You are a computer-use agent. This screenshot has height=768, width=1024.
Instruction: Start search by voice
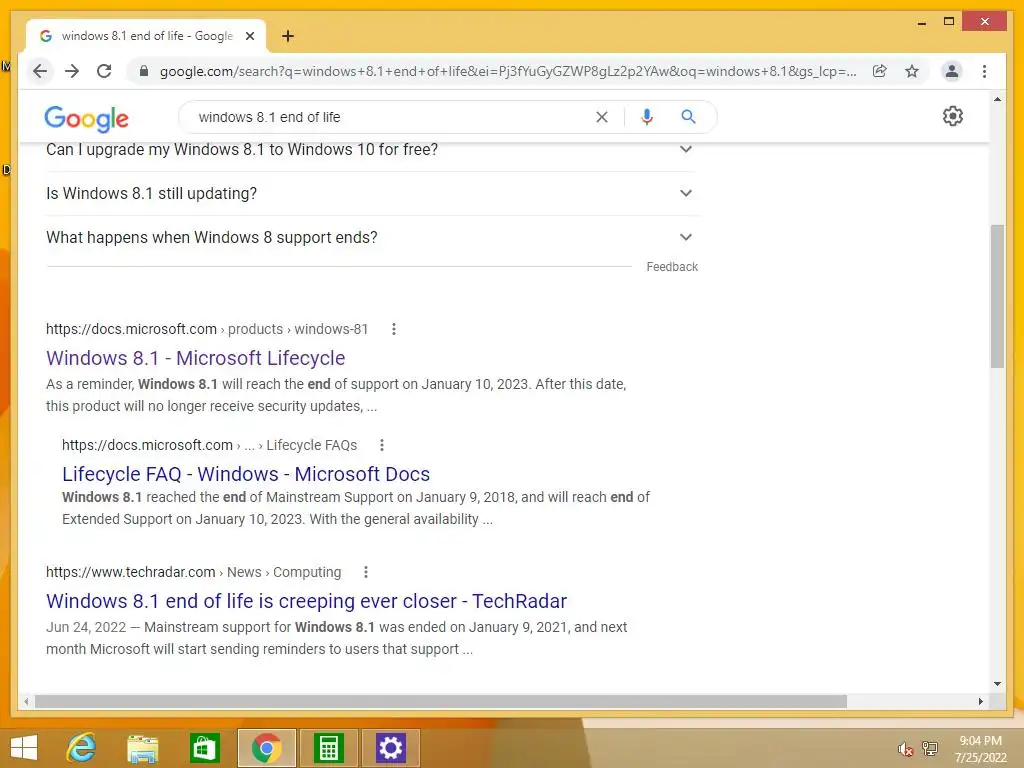pos(647,117)
